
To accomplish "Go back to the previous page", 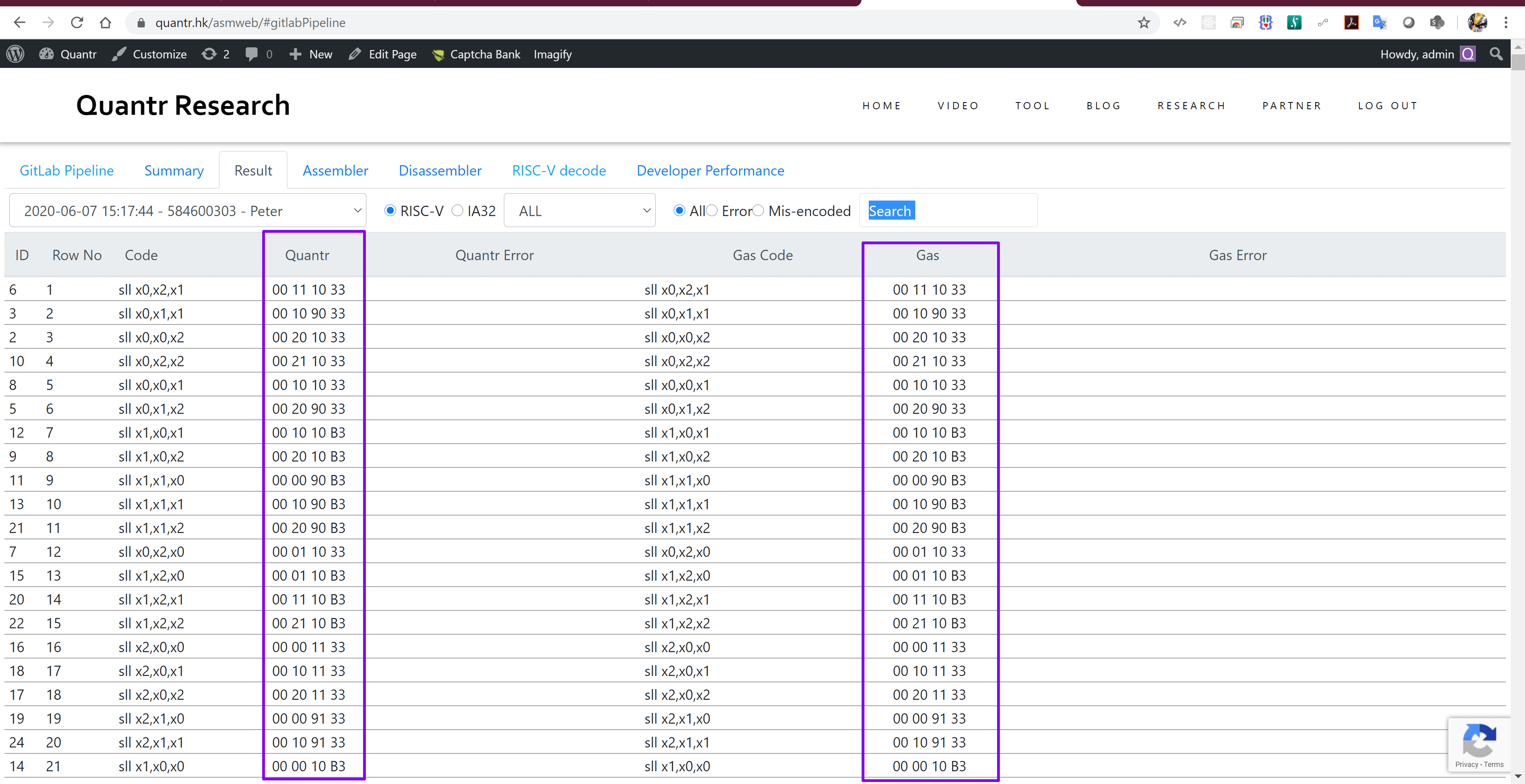I will click(x=19, y=23).
